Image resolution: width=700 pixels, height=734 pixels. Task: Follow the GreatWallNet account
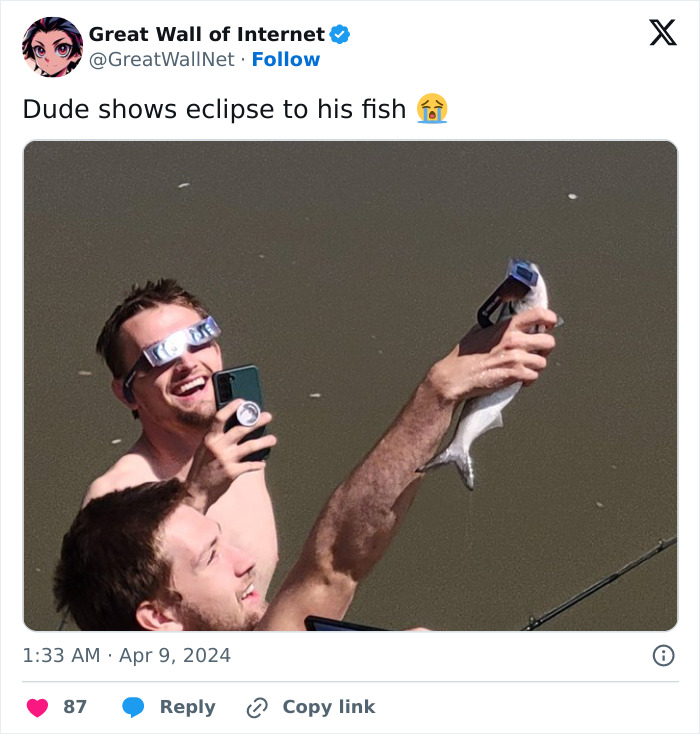coord(286,59)
